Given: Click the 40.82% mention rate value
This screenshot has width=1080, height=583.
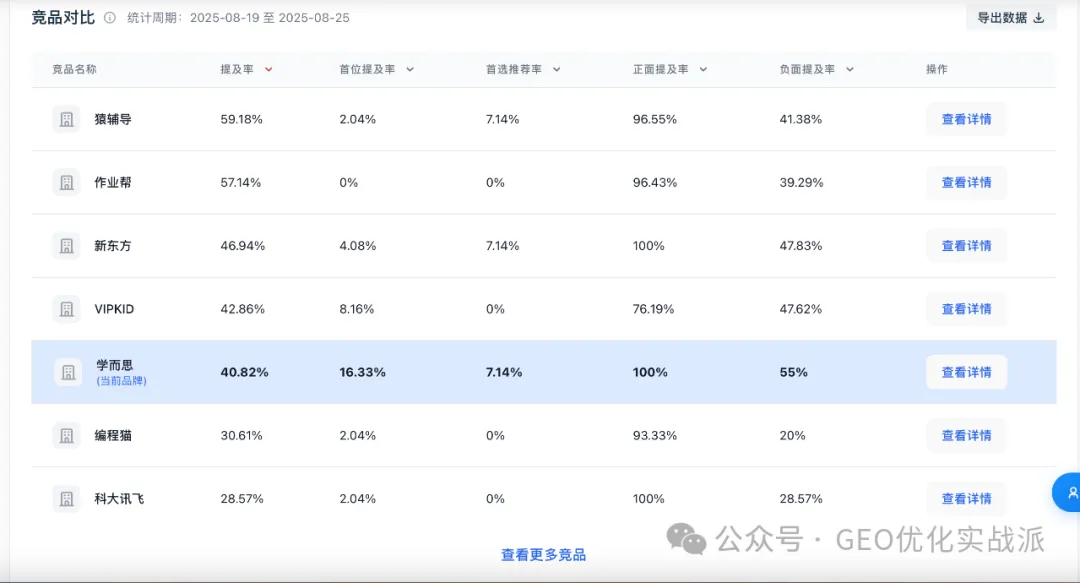Looking at the screenshot, I should 245,372.
